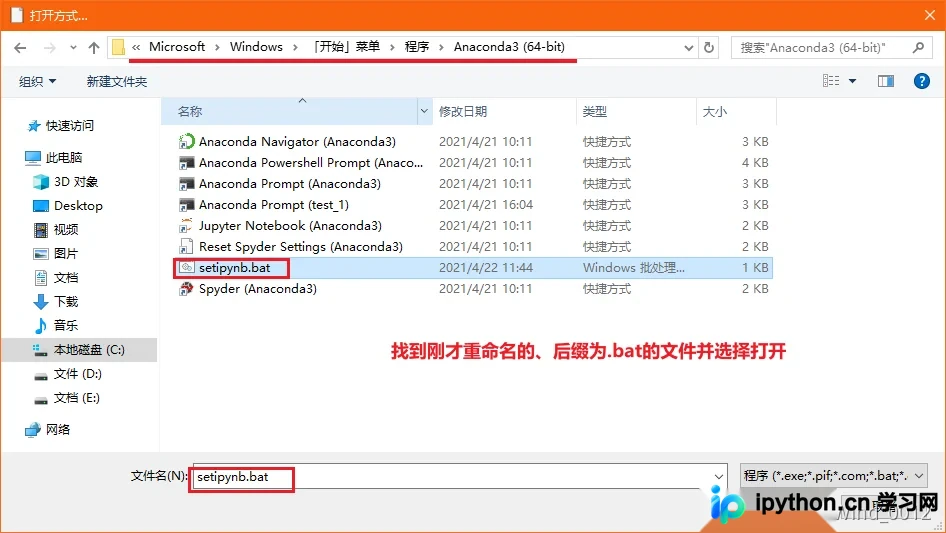Select Jupyter Notebook (Anaconda3) icon
946x533 pixels.
point(186,226)
